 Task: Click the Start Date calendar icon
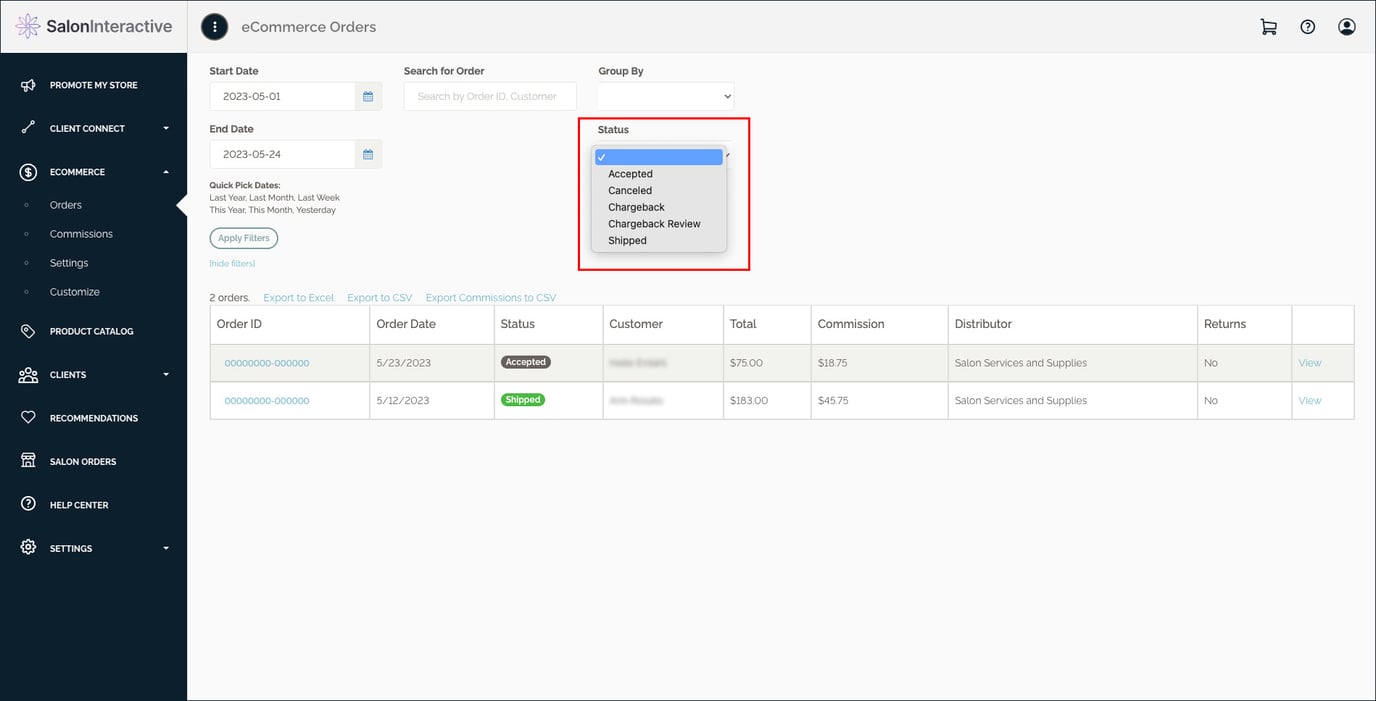[368, 96]
